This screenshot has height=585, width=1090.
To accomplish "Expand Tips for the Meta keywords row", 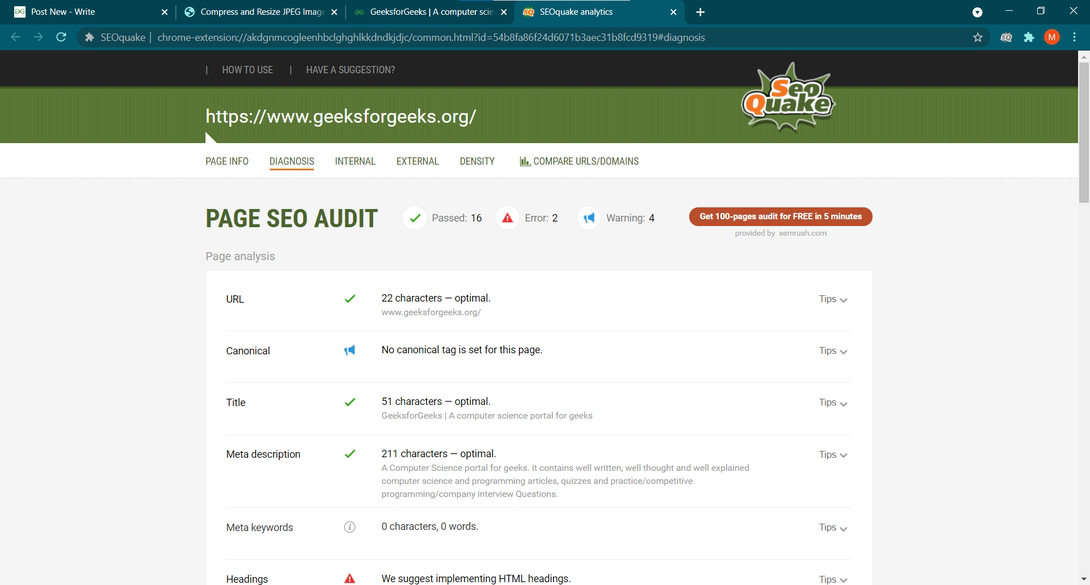I will 833,528.
